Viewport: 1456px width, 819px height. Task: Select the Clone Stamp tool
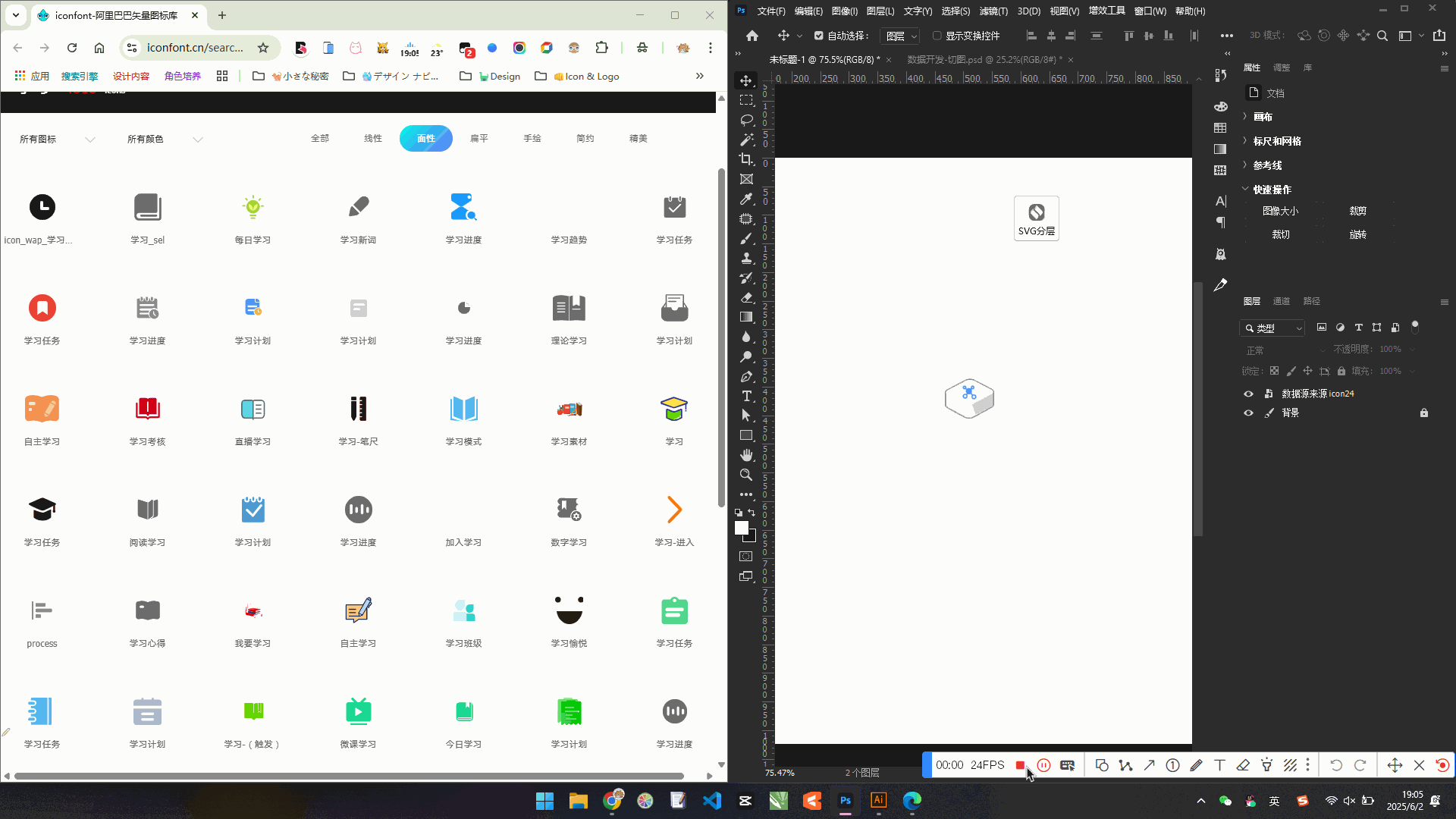pyautogui.click(x=746, y=258)
